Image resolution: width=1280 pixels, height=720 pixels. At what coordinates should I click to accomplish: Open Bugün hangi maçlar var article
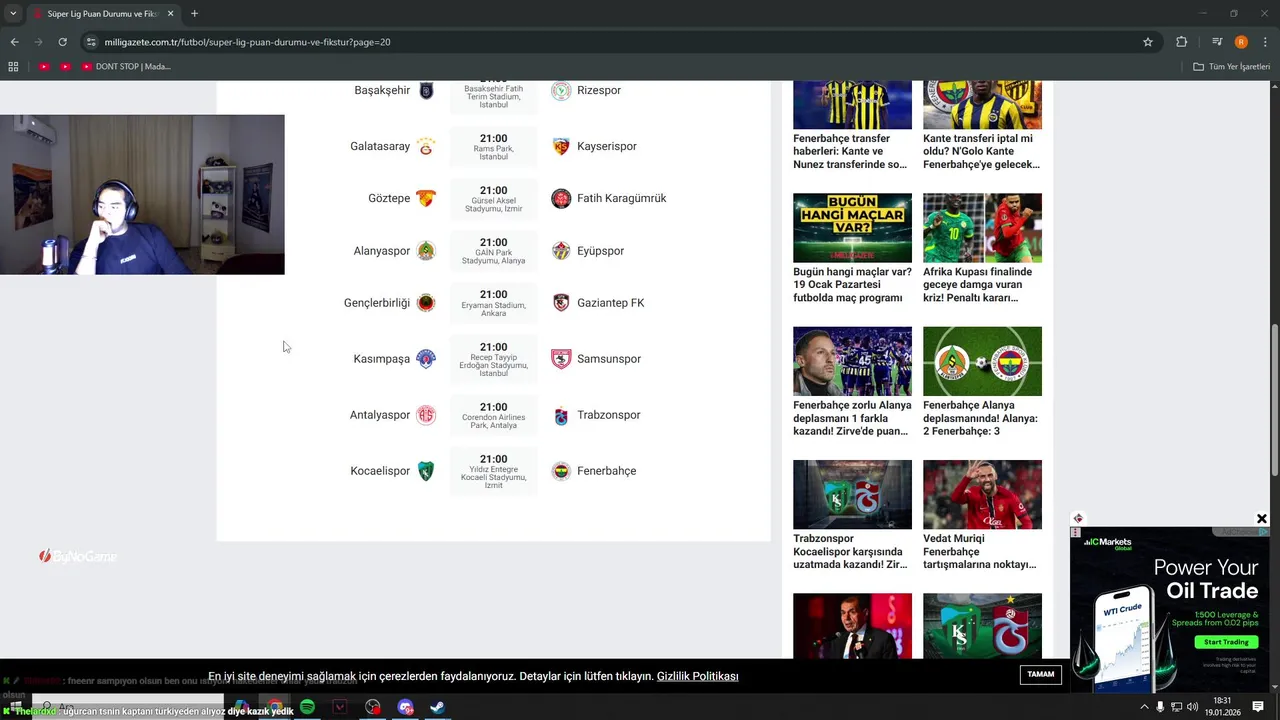pyautogui.click(x=852, y=285)
